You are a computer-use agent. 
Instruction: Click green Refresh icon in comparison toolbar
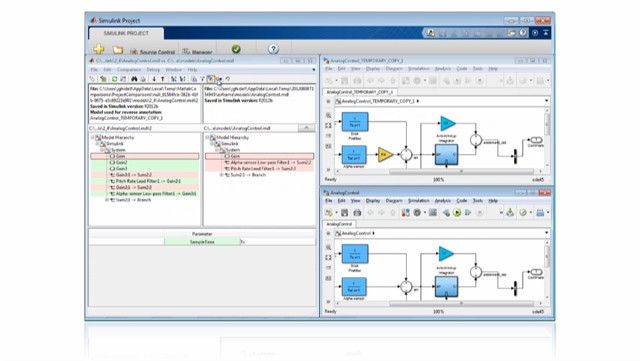(x=115, y=79)
